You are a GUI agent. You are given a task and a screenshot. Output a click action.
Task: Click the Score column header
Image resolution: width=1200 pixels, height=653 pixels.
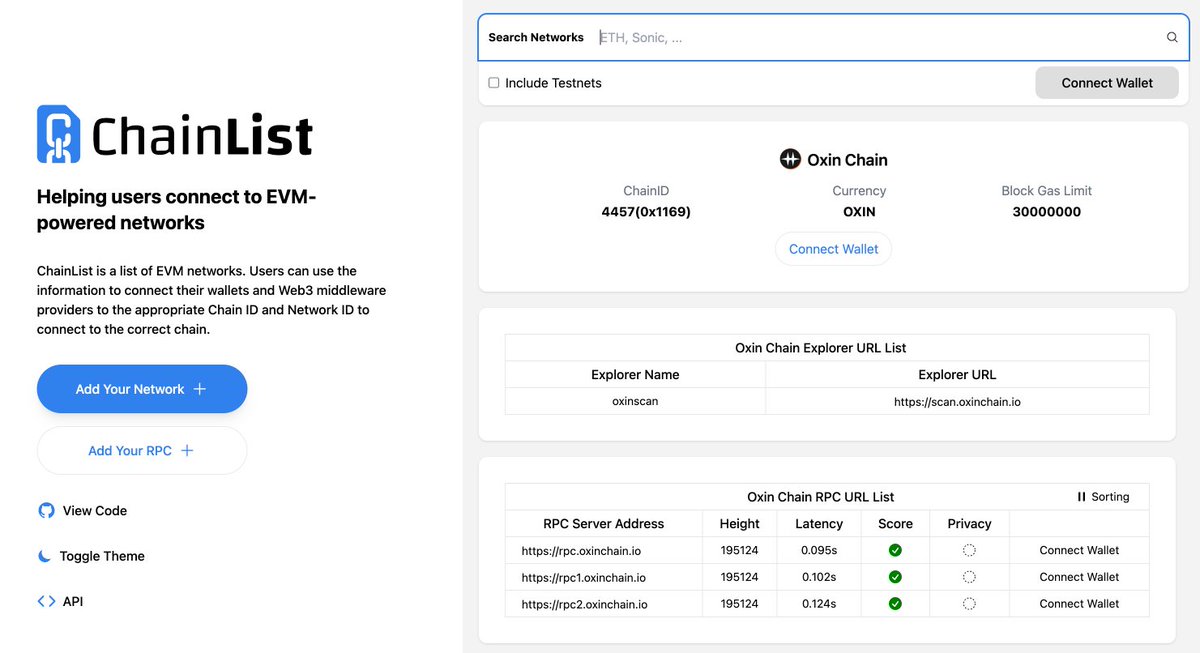click(x=895, y=524)
